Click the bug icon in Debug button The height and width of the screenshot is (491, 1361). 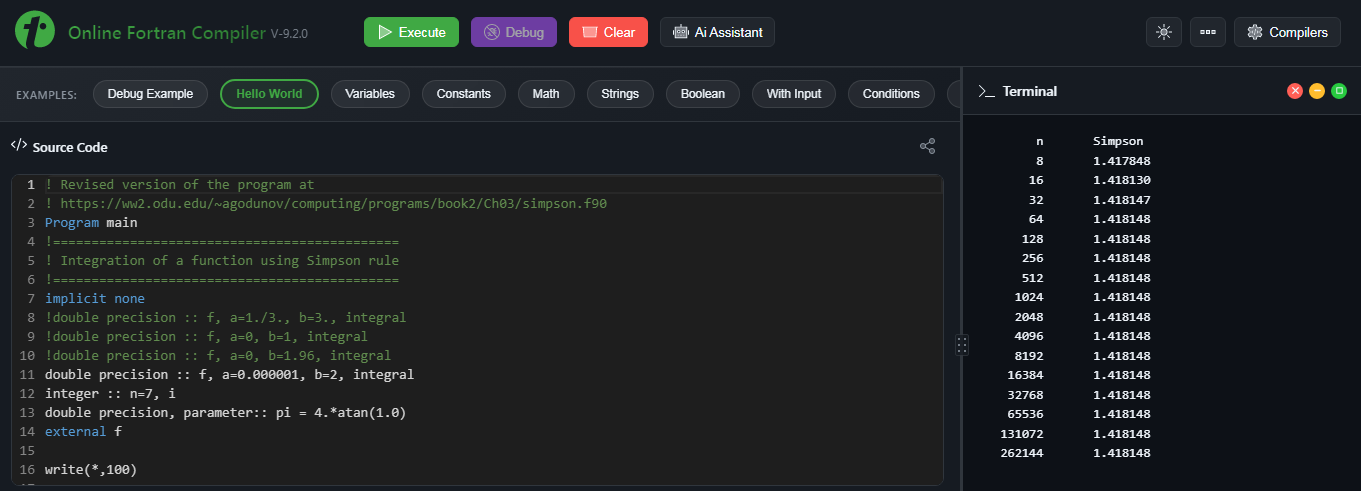point(491,32)
